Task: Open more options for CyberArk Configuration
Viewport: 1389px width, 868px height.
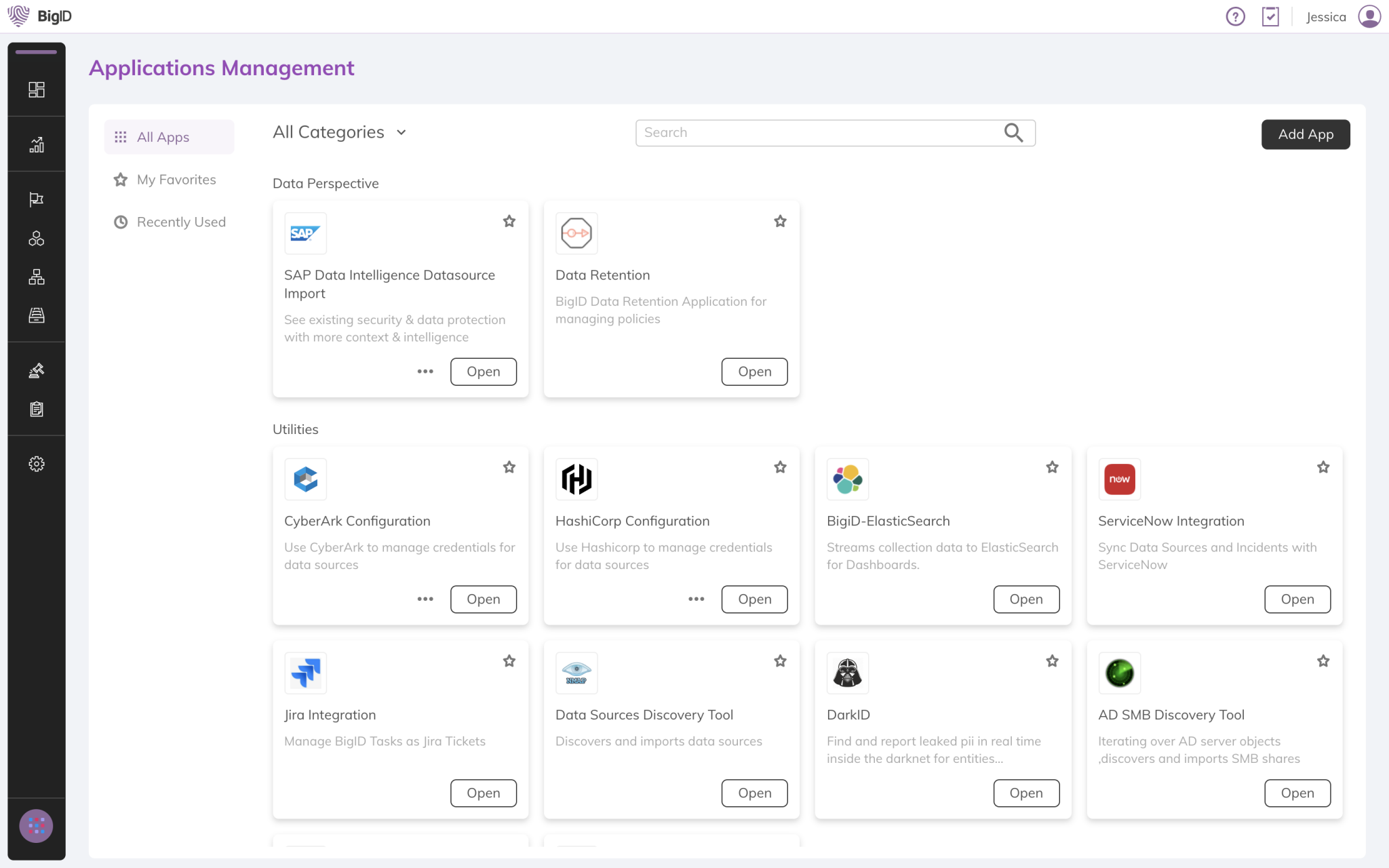Action: click(425, 599)
